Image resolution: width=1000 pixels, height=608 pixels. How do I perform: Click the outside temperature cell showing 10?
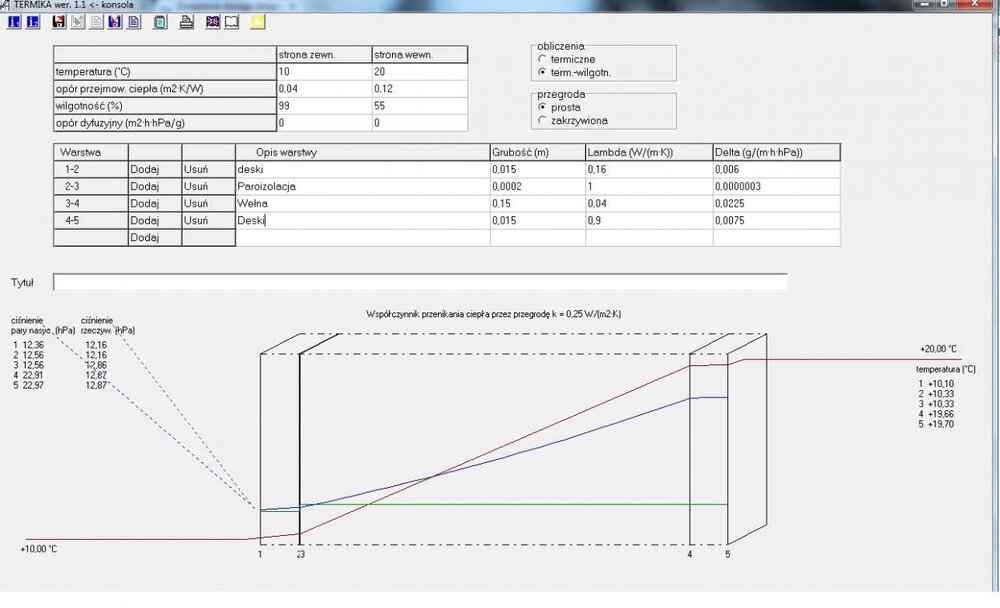pyautogui.click(x=322, y=72)
